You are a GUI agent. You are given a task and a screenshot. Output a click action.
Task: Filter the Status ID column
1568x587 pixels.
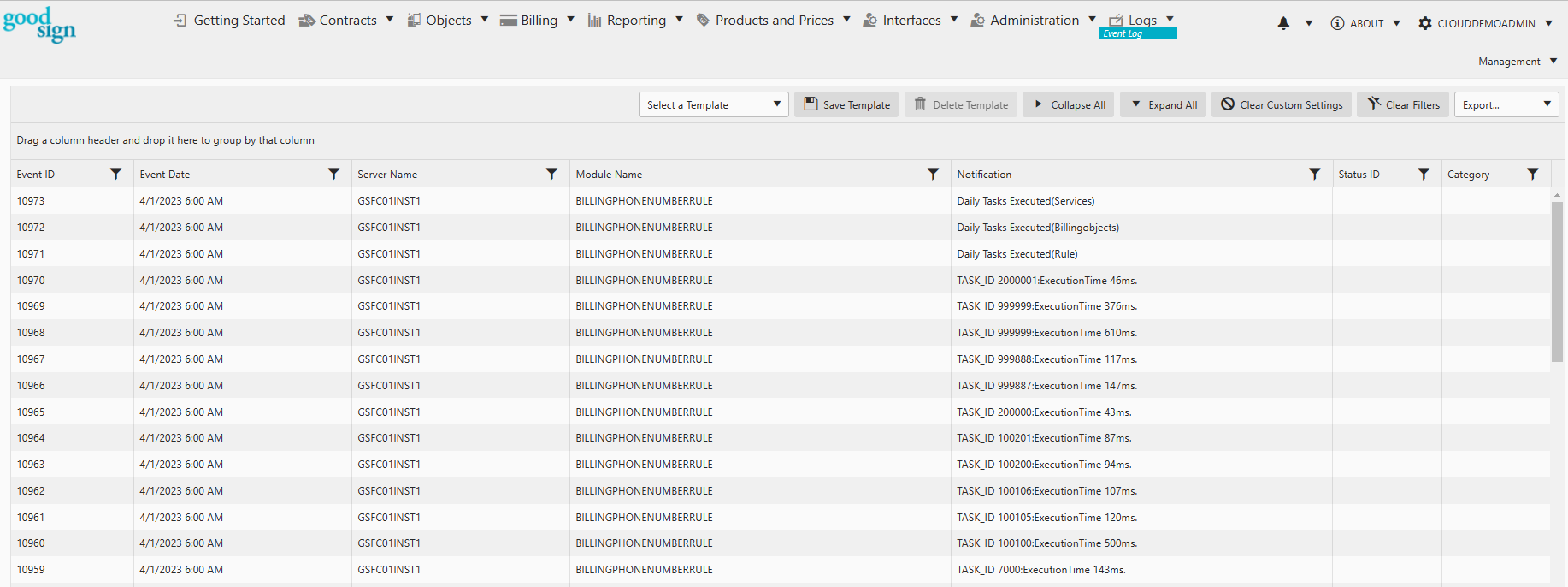point(1424,174)
